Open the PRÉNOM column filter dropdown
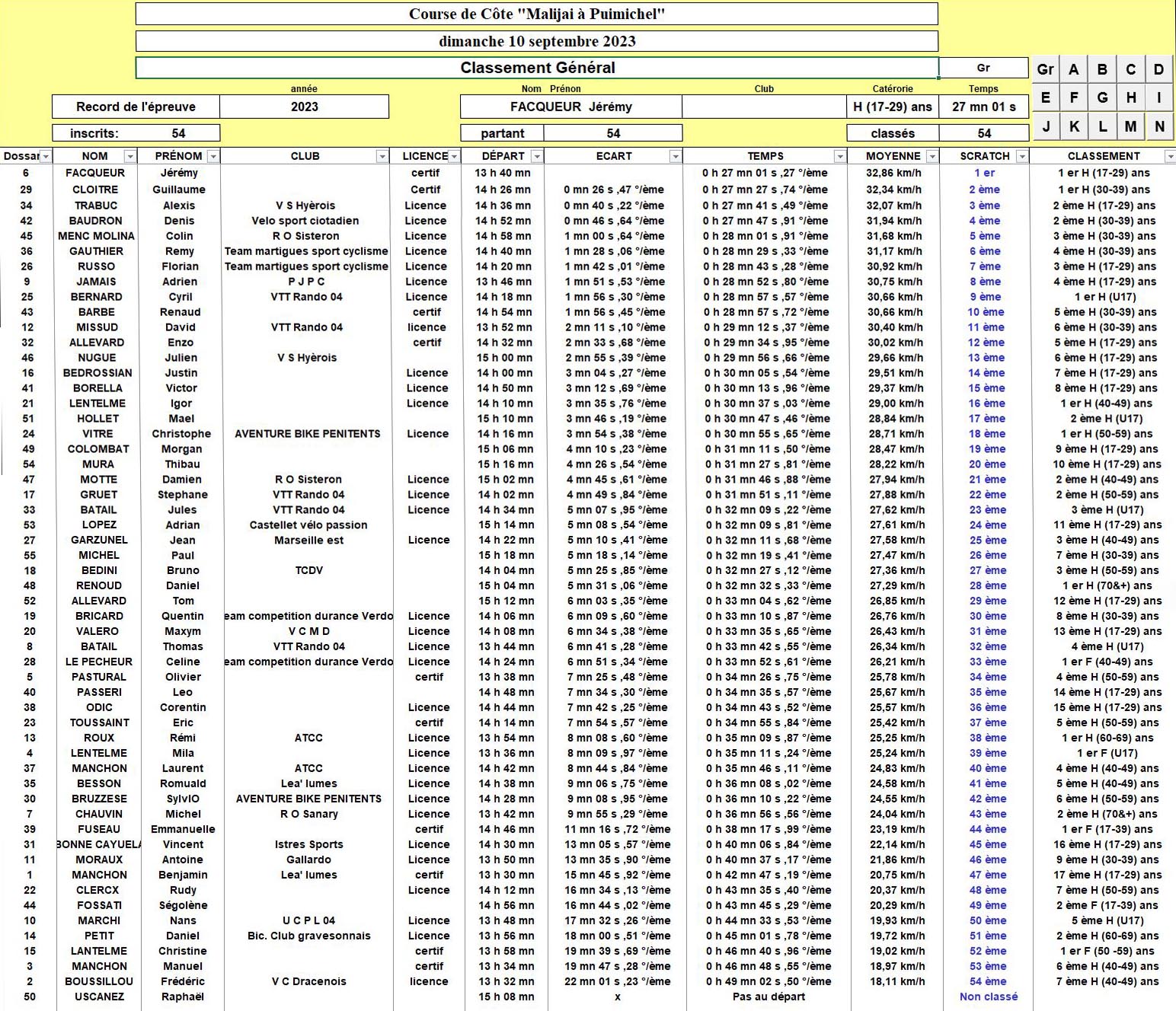The image size is (1176, 1011). click(213, 156)
